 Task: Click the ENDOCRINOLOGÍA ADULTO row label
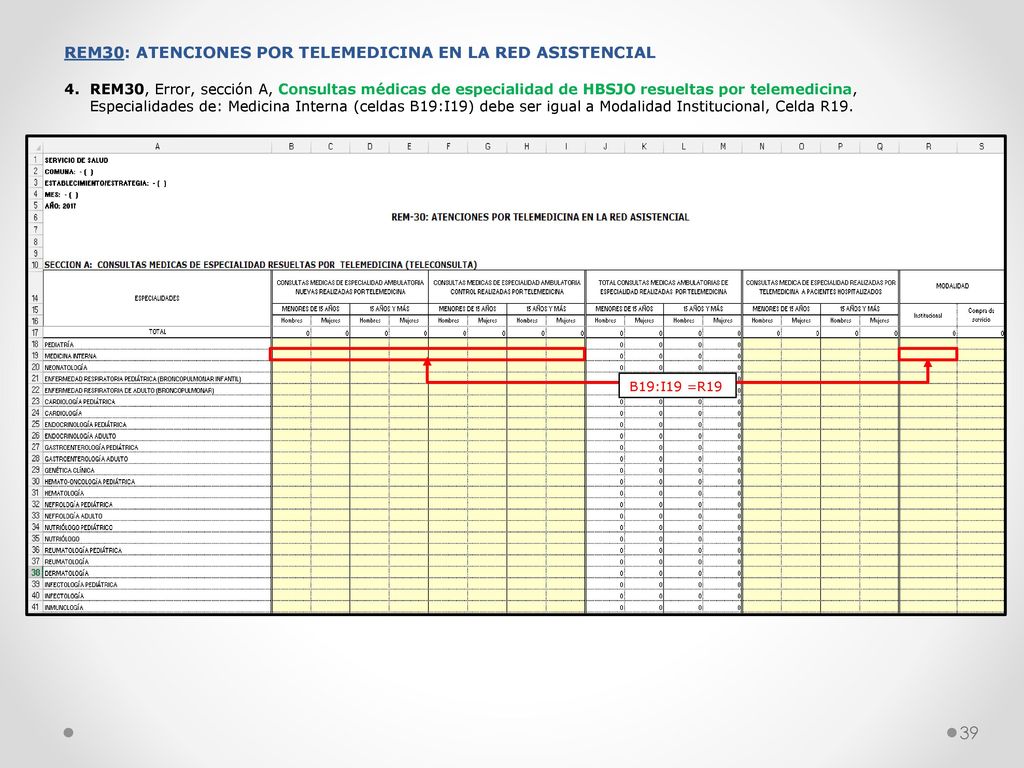(80, 436)
